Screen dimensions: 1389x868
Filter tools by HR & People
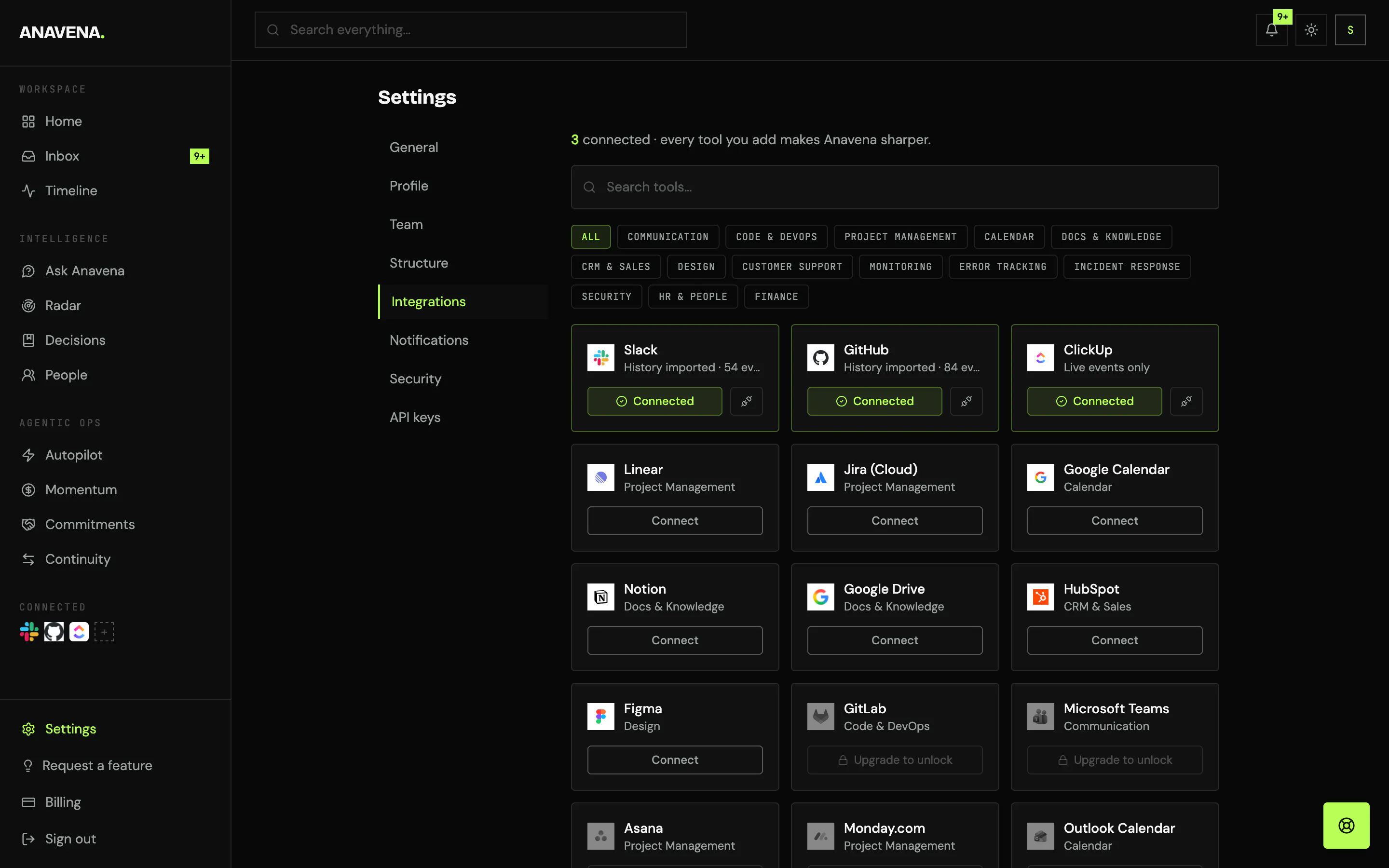pos(693,296)
